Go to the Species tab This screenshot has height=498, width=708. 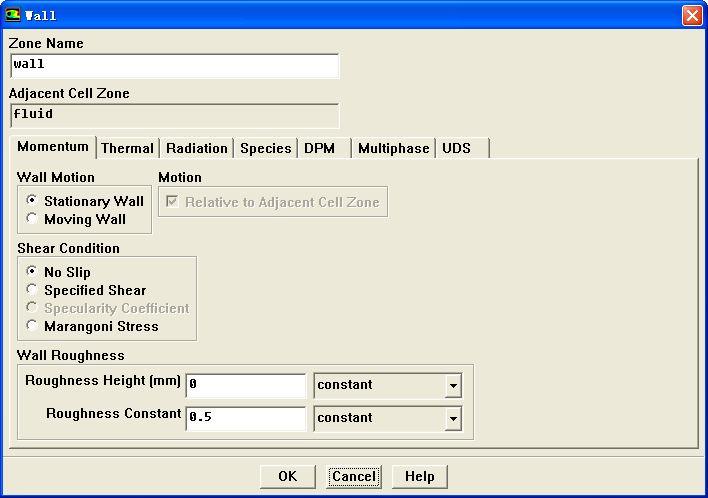[265, 148]
